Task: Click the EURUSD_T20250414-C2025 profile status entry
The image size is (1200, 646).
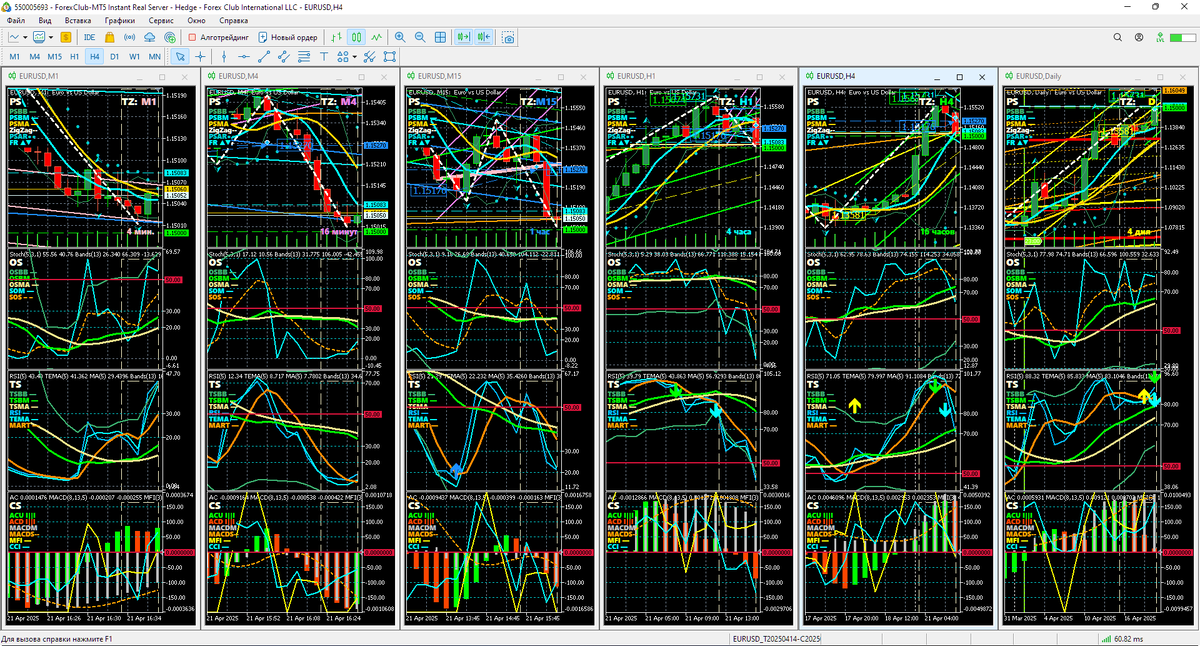Action: [x=776, y=638]
